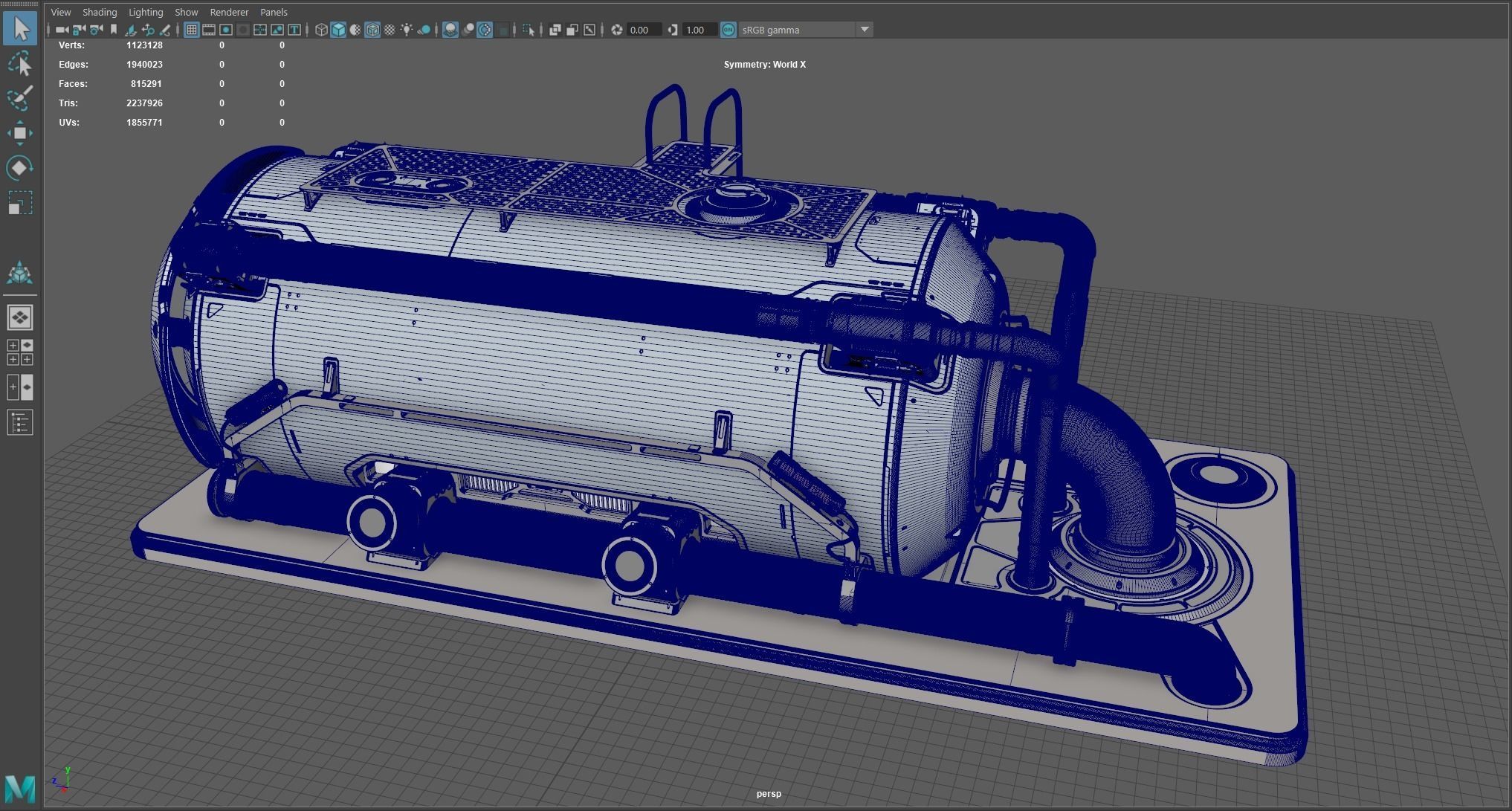Toggle the viewport grid display
This screenshot has width=1512, height=811.
click(191, 30)
